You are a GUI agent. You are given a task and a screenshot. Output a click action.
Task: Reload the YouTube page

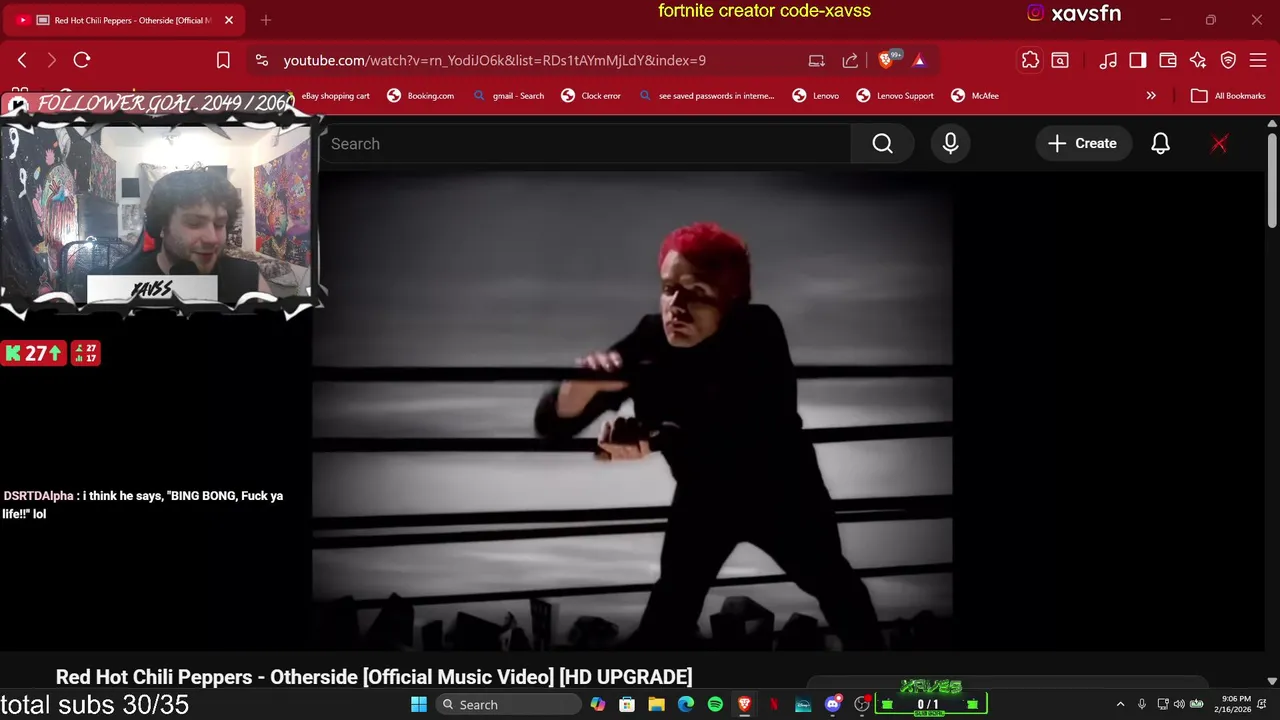(82, 60)
